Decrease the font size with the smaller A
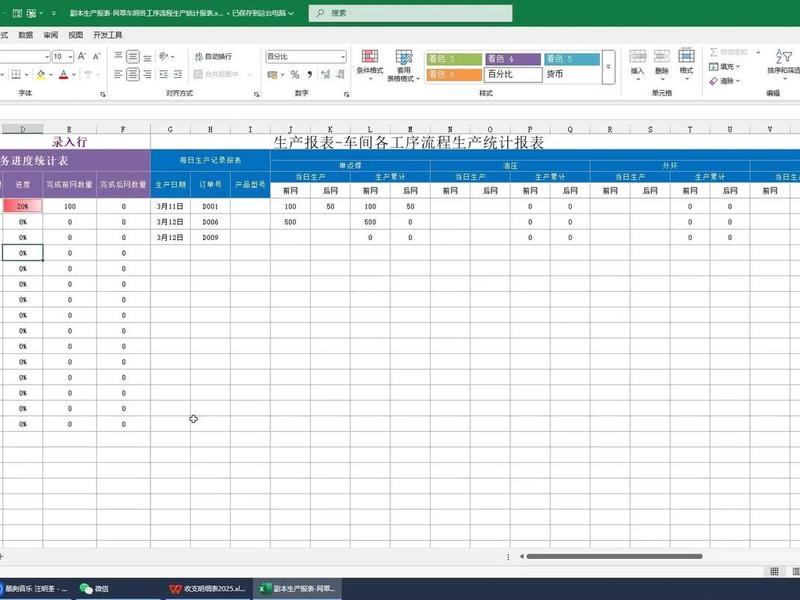This screenshot has width=800, height=600. pos(96,56)
